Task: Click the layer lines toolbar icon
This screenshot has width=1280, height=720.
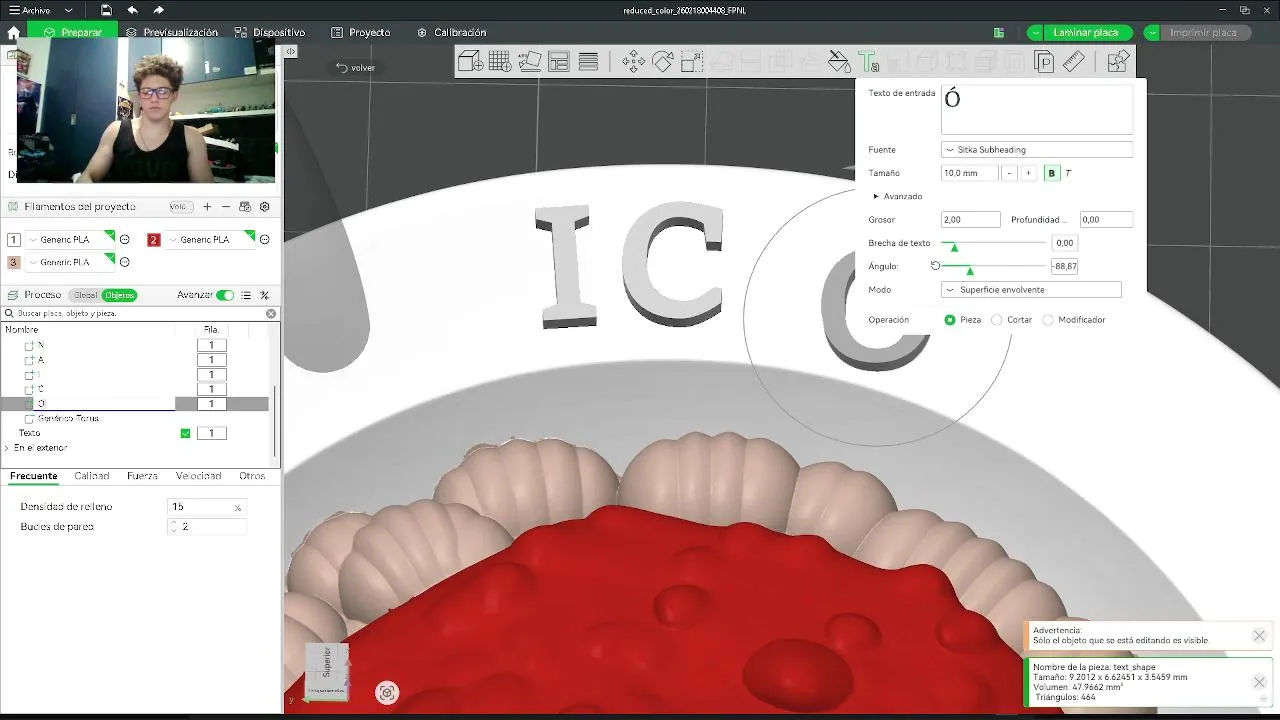Action: 588,62
